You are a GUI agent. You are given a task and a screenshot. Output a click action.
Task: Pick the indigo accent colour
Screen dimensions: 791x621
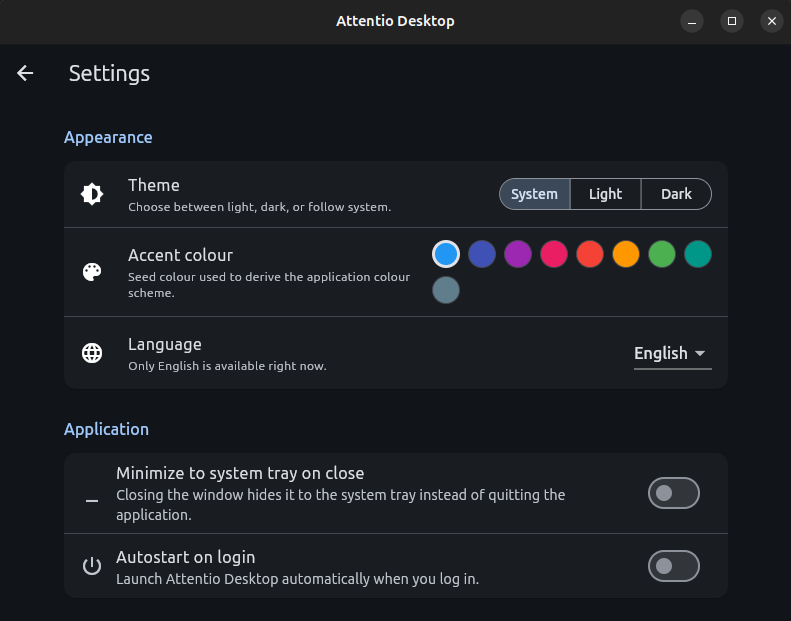coord(482,254)
